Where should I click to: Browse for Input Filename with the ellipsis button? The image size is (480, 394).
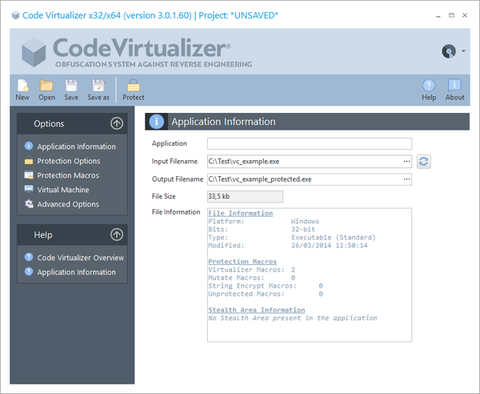click(407, 161)
